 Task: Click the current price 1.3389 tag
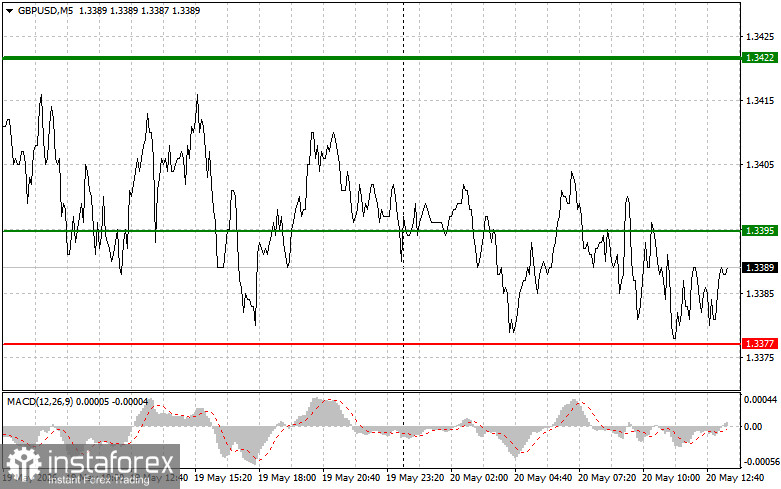759,268
